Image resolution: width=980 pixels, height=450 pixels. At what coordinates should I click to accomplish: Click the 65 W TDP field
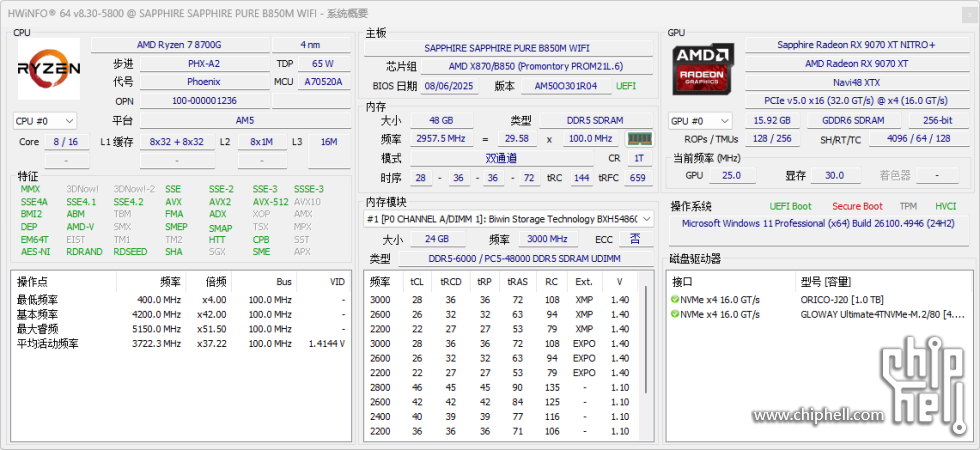(x=323, y=64)
